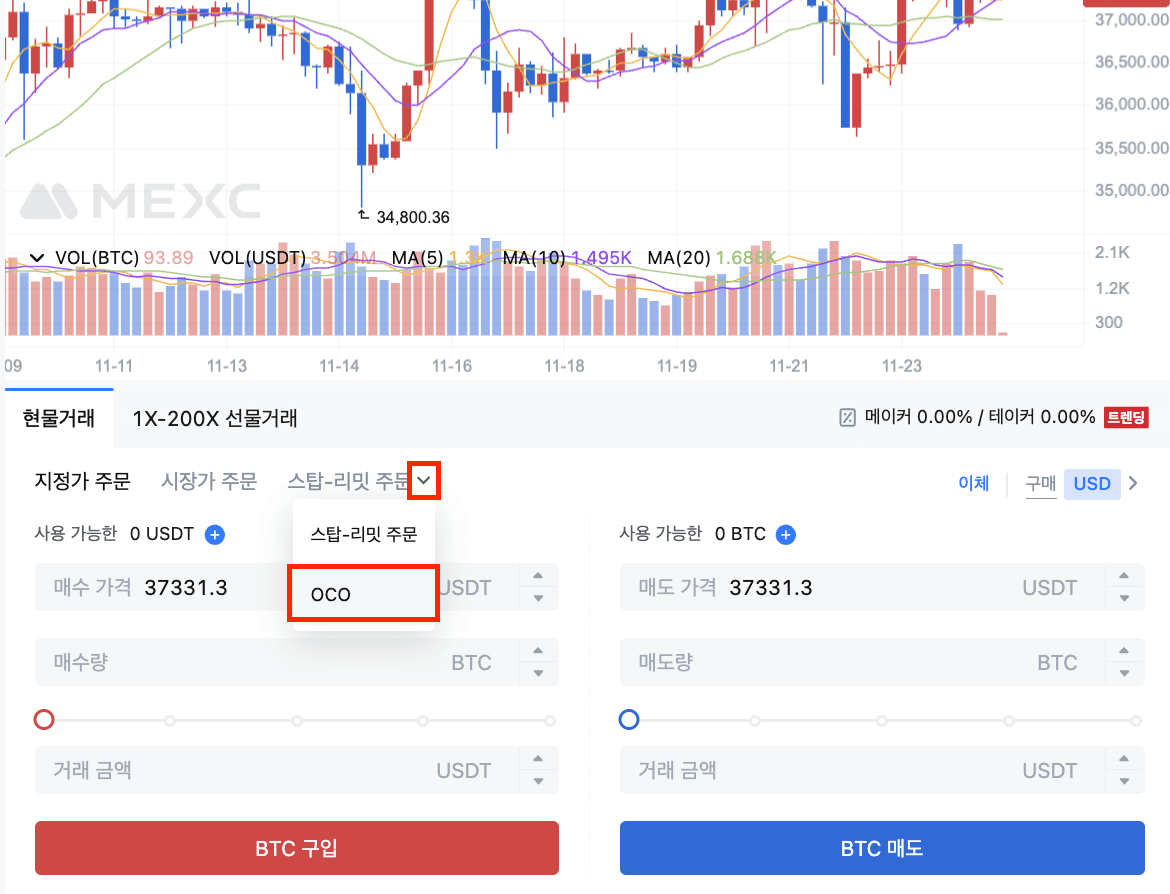Image resolution: width=1170 pixels, height=894 pixels.
Task: Click right arrow beside USD button
Action: (x=1133, y=484)
